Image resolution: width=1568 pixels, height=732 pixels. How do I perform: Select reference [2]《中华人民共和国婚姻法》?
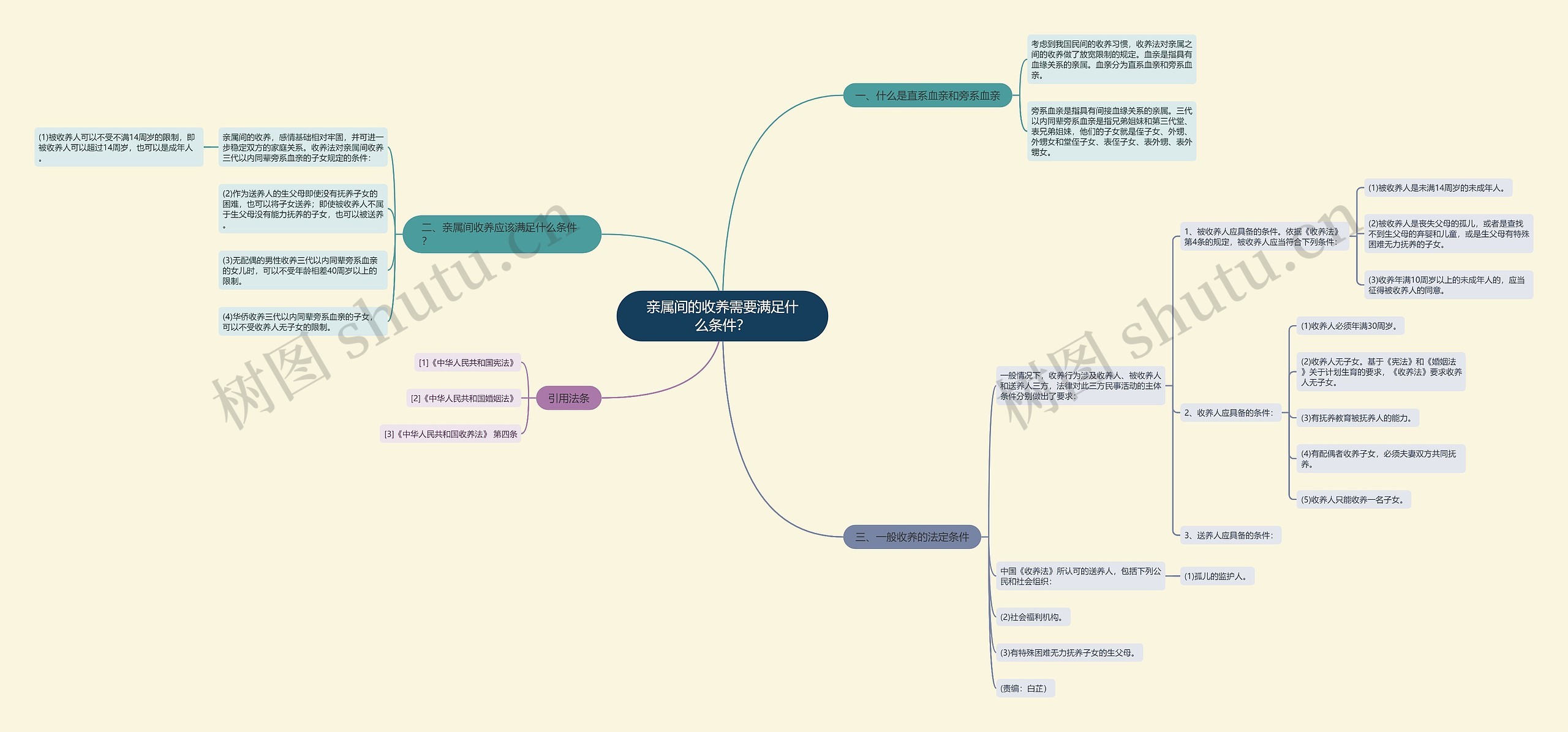pos(464,398)
